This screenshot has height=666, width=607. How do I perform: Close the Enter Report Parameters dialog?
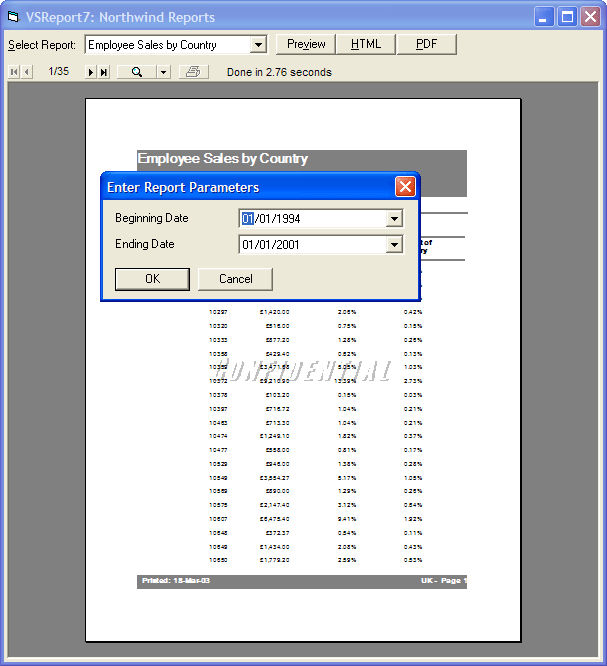click(x=405, y=187)
